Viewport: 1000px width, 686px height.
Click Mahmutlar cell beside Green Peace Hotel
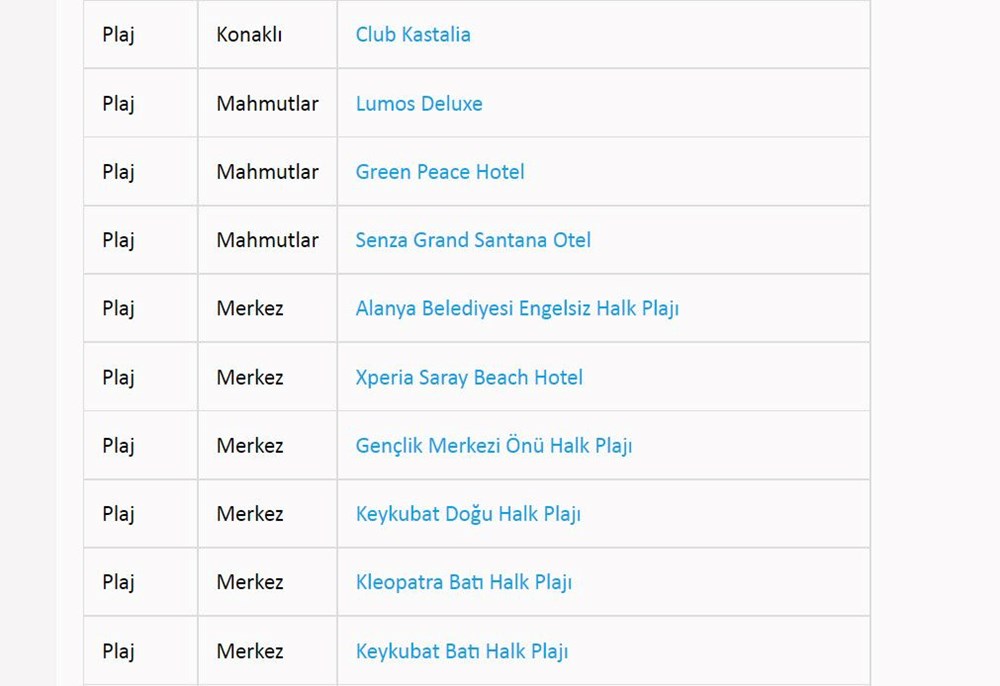point(267,172)
